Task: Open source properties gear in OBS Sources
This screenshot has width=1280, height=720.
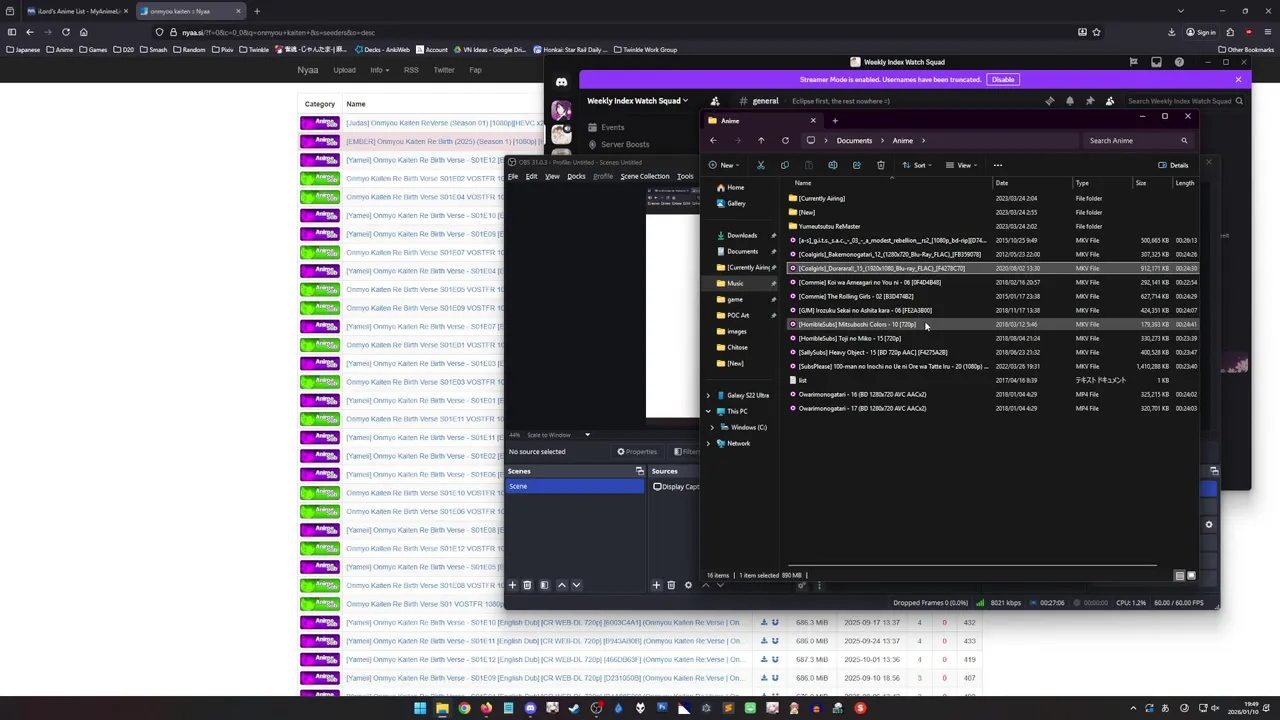Action: pyautogui.click(x=688, y=585)
